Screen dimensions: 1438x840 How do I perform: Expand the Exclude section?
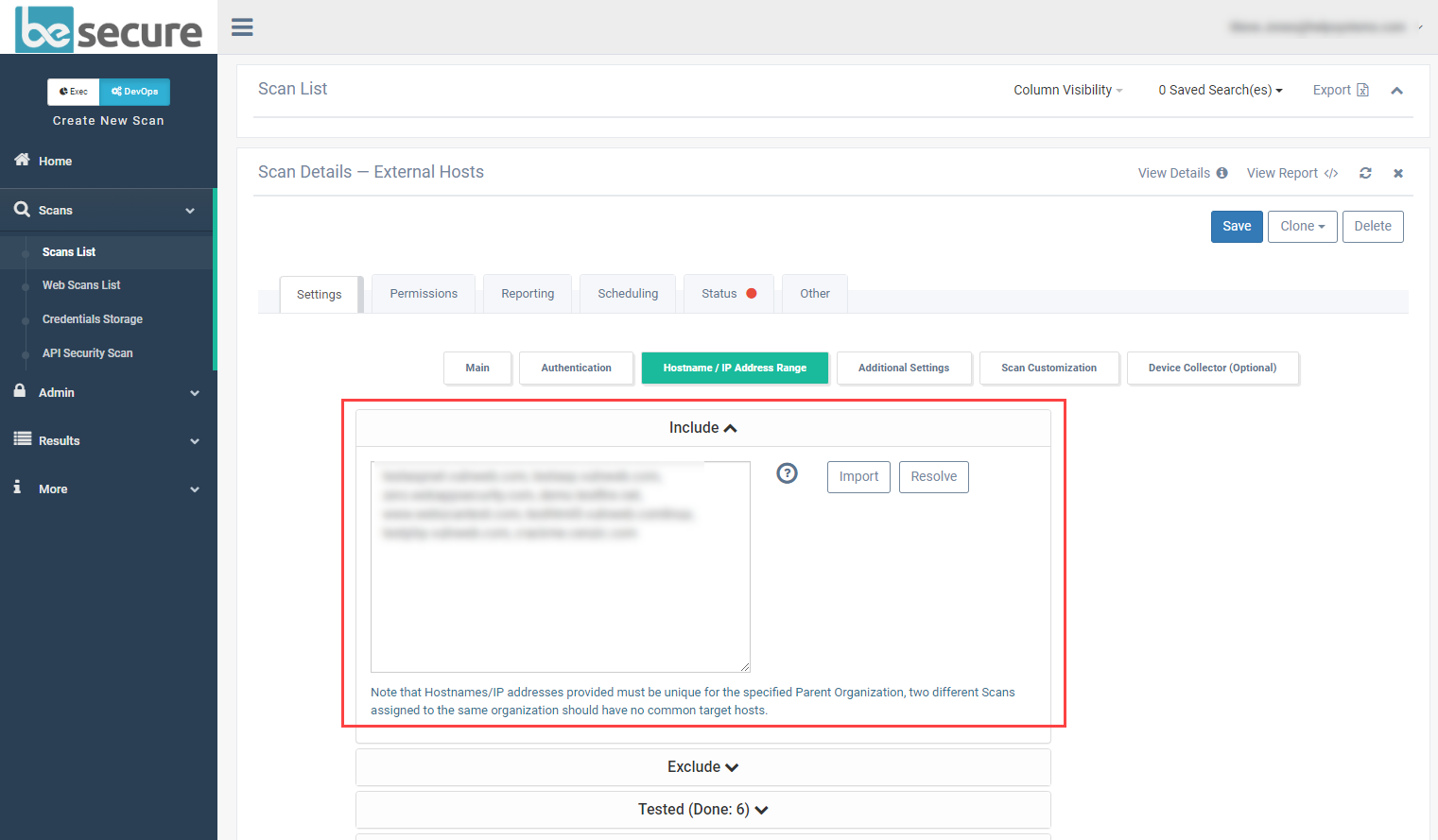coord(703,767)
